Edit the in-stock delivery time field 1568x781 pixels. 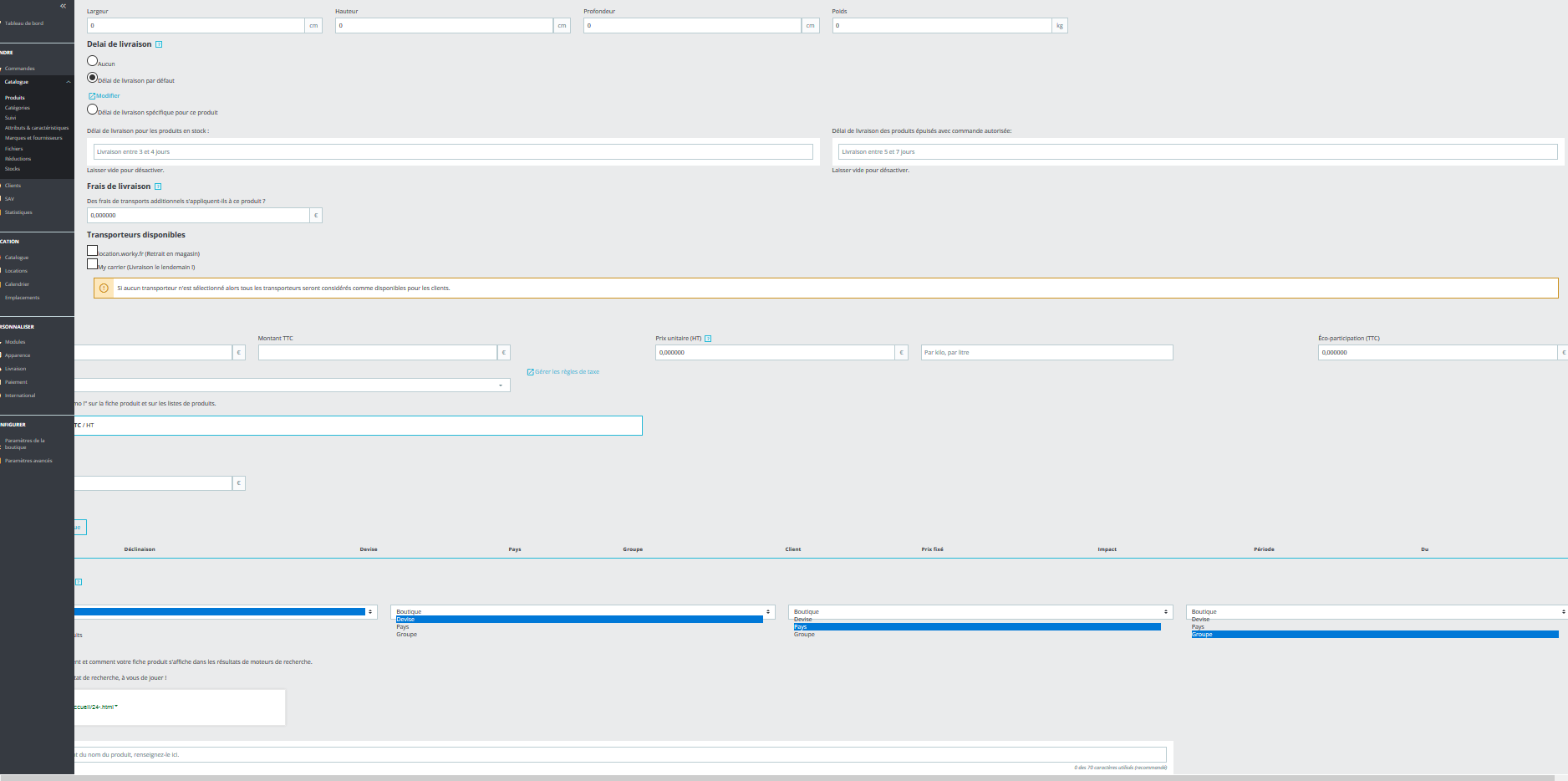click(x=453, y=152)
